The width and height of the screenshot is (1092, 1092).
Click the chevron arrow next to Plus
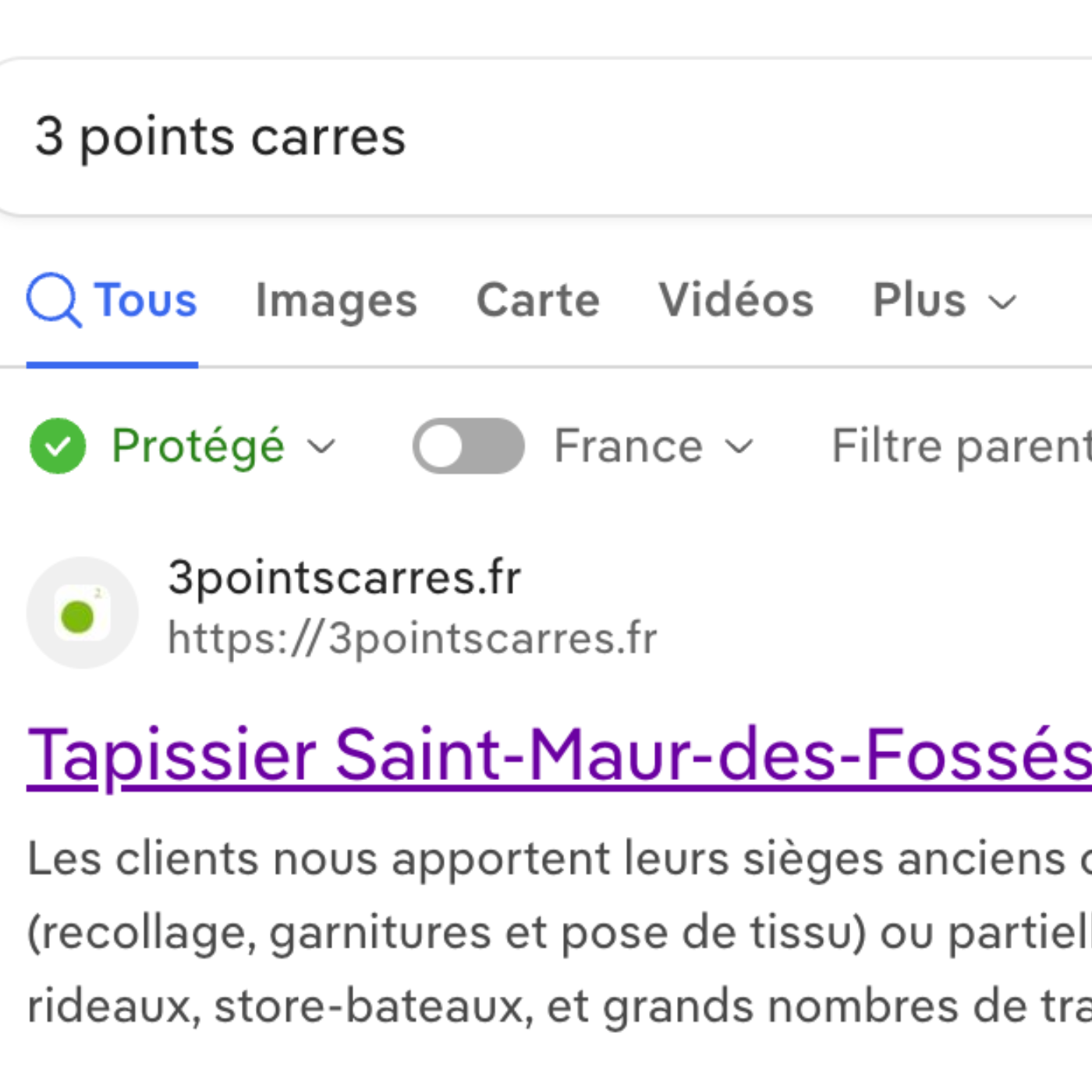[x=1003, y=302]
